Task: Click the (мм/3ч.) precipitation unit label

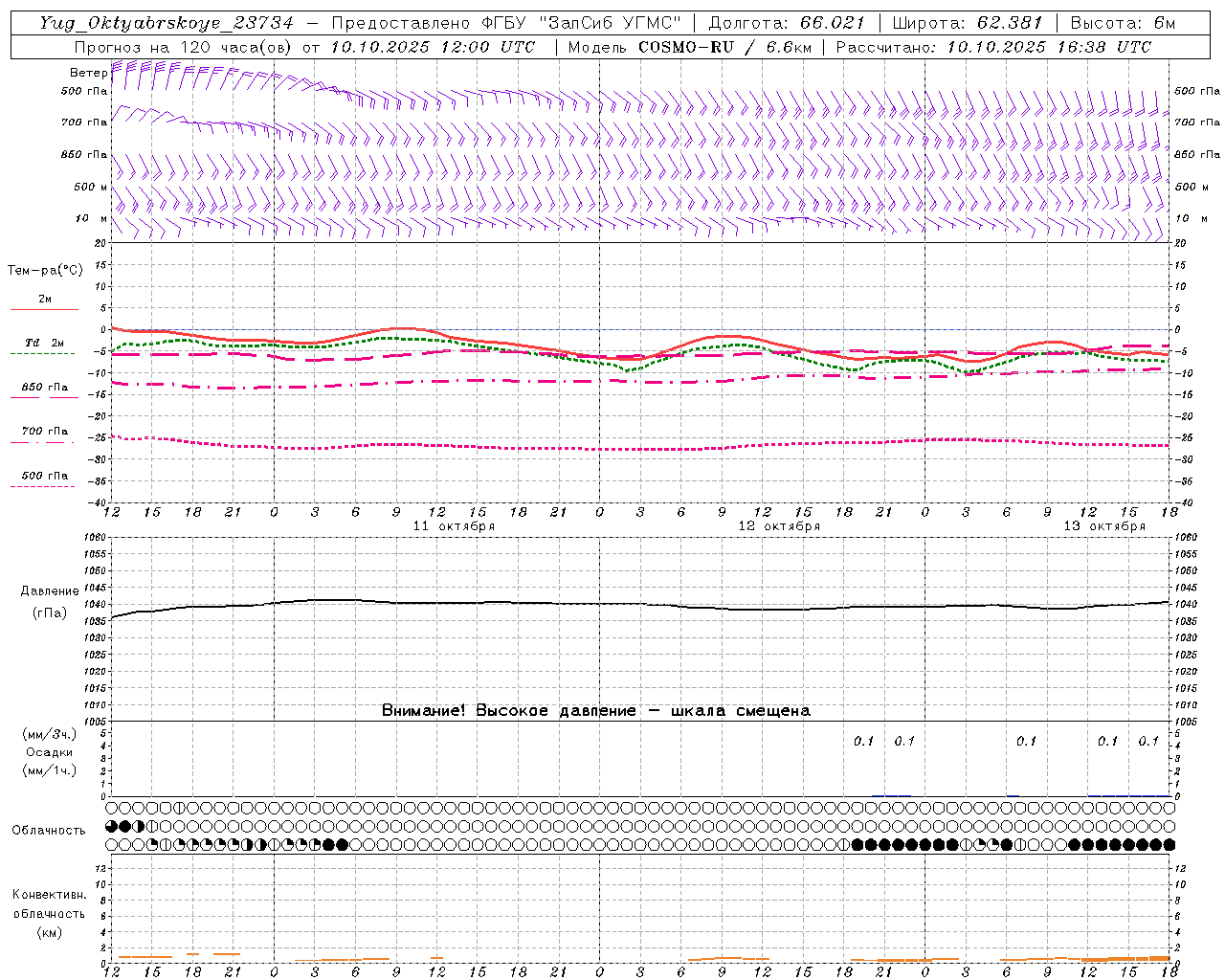Action: [x=50, y=734]
